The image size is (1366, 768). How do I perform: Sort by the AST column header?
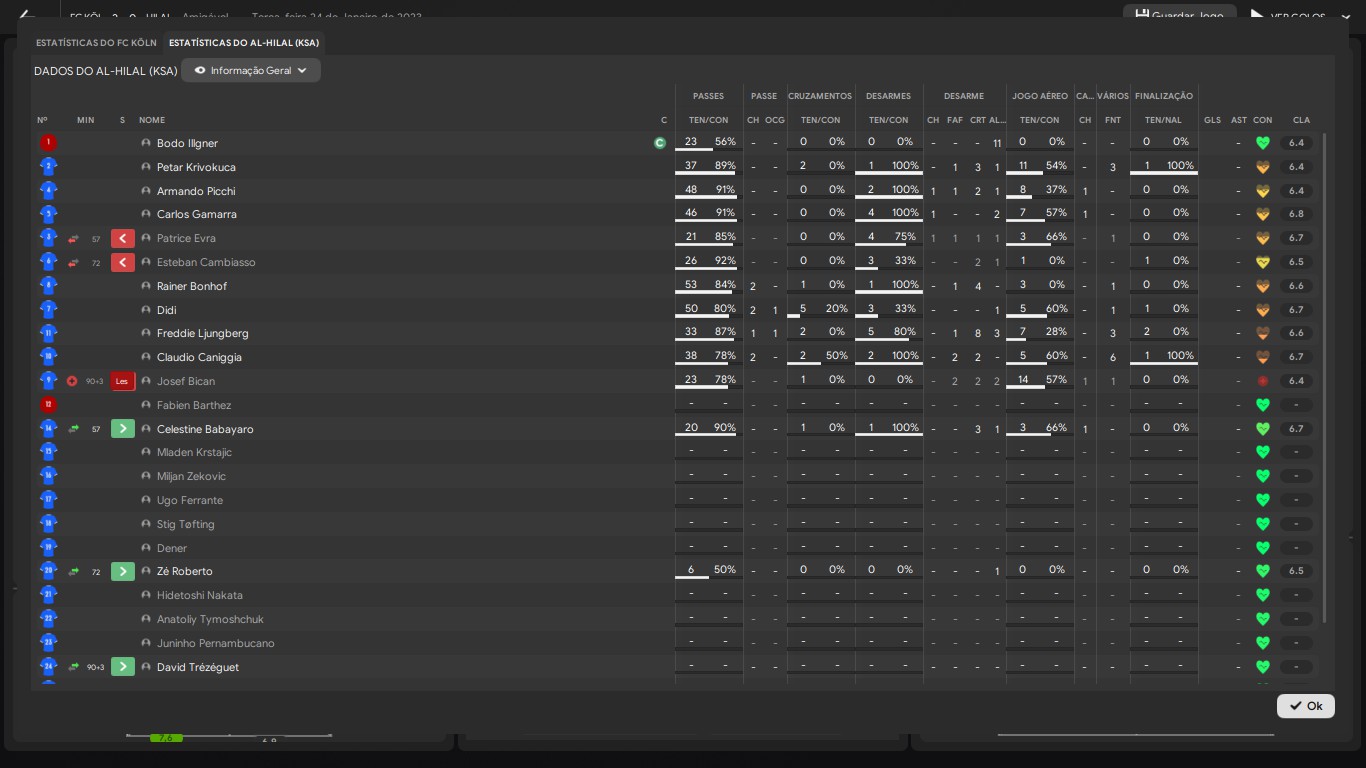coord(1239,120)
